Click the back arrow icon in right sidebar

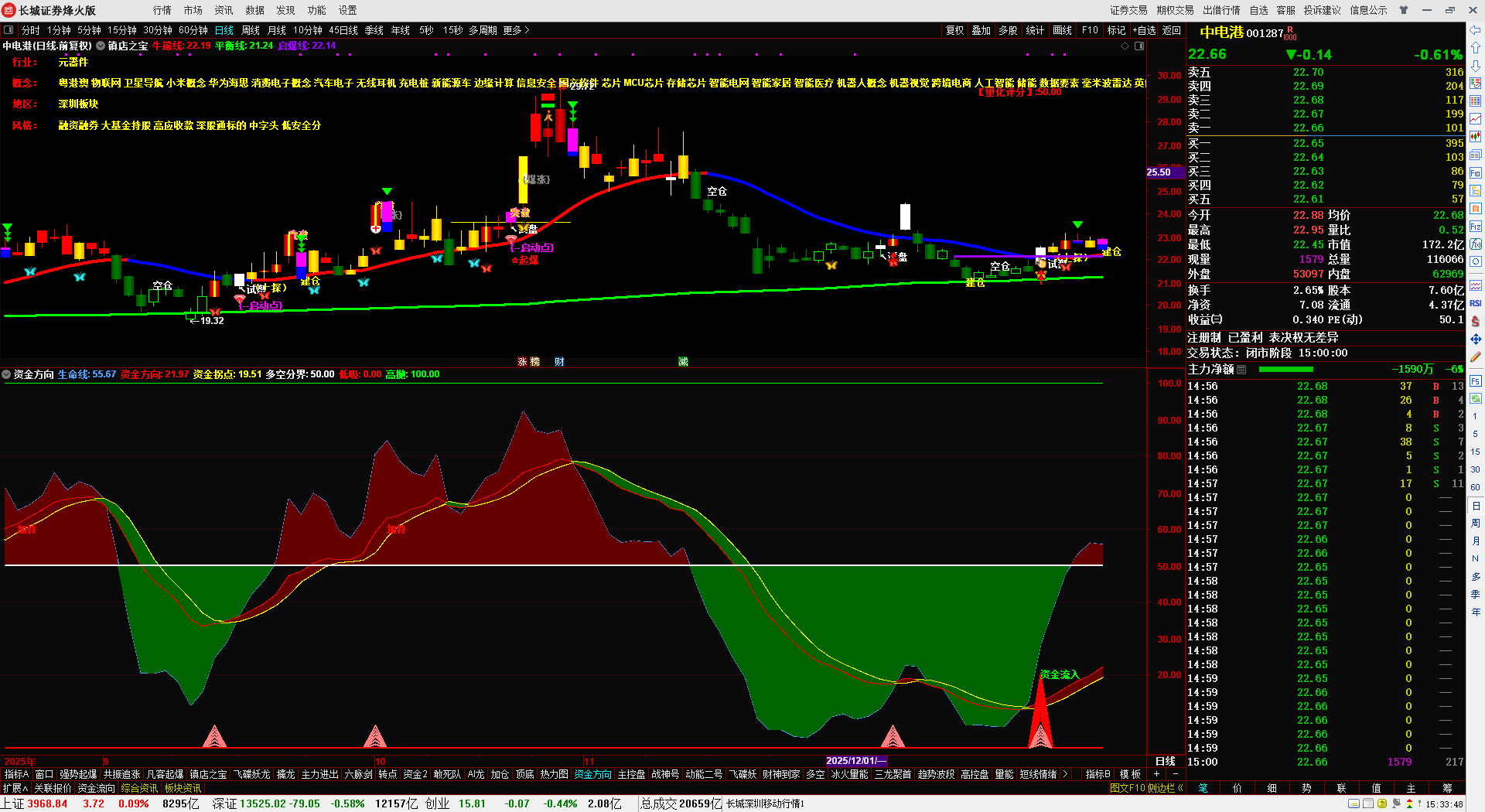1476,30
